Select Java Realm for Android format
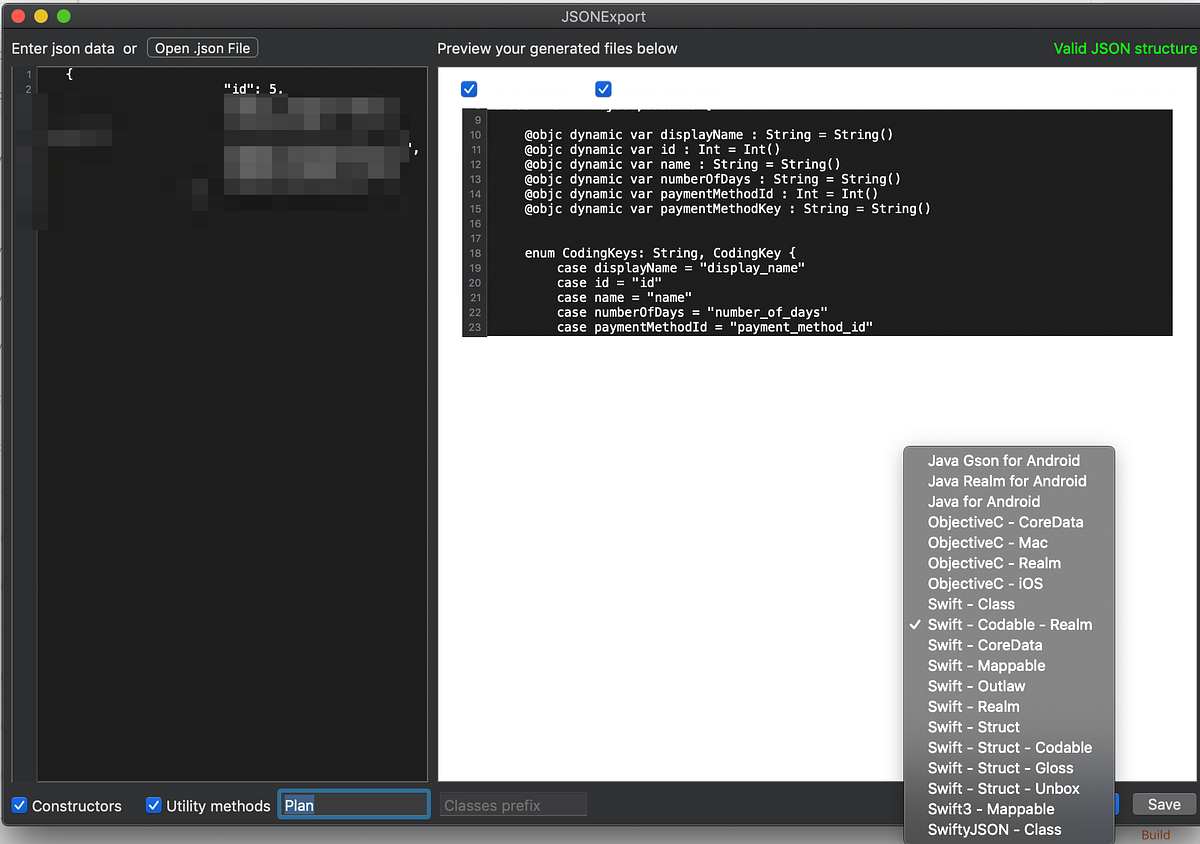This screenshot has height=844, width=1200. (x=1007, y=481)
